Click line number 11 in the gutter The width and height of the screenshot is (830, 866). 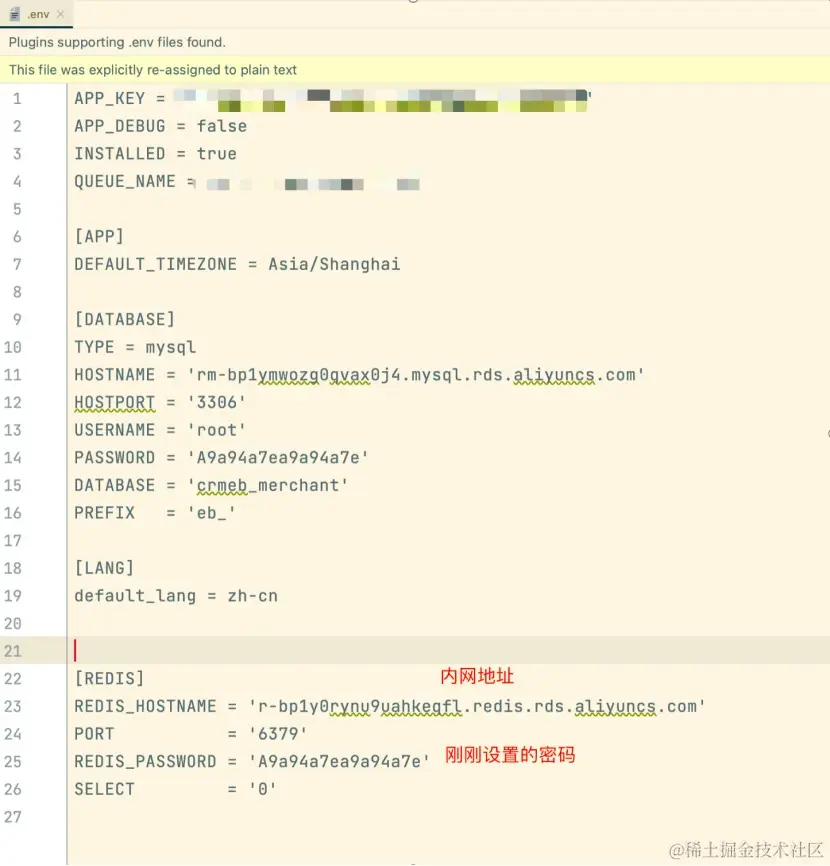(13, 375)
